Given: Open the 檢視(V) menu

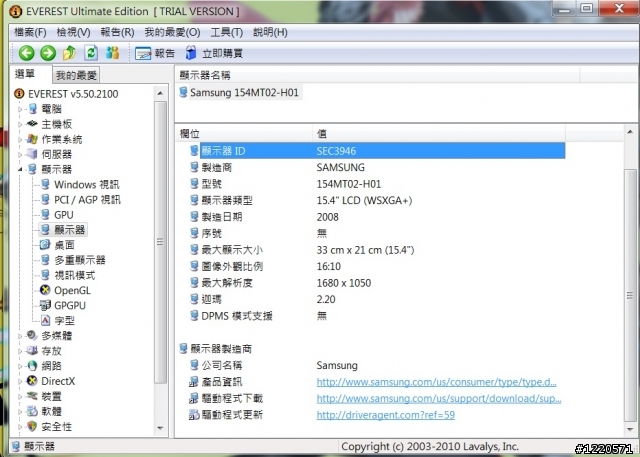Looking at the screenshot, I should [73, 32].
